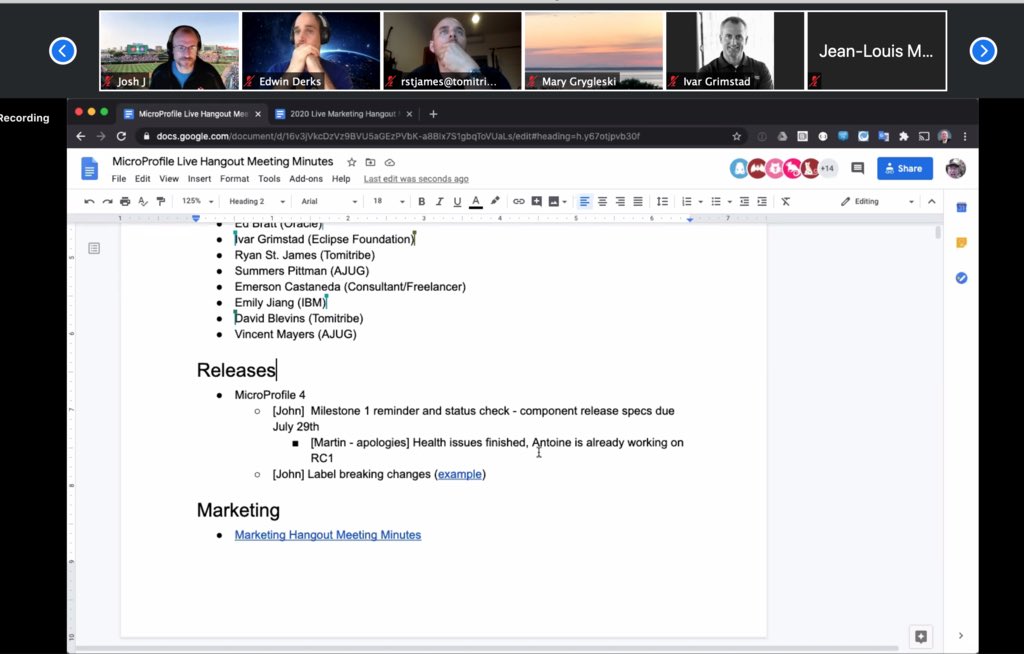Reload the page in browser
1024x654 pixels.
pos(121,136)
